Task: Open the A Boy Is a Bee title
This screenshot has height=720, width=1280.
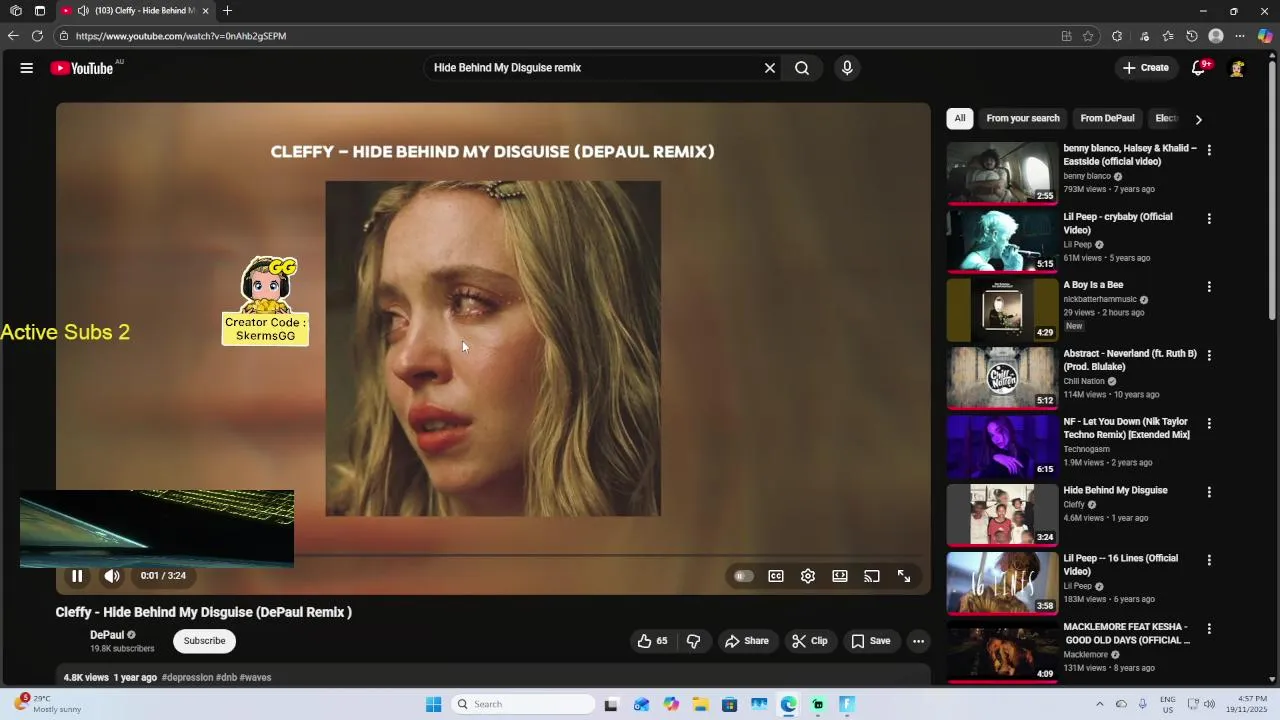Action: coord(1093,285)
